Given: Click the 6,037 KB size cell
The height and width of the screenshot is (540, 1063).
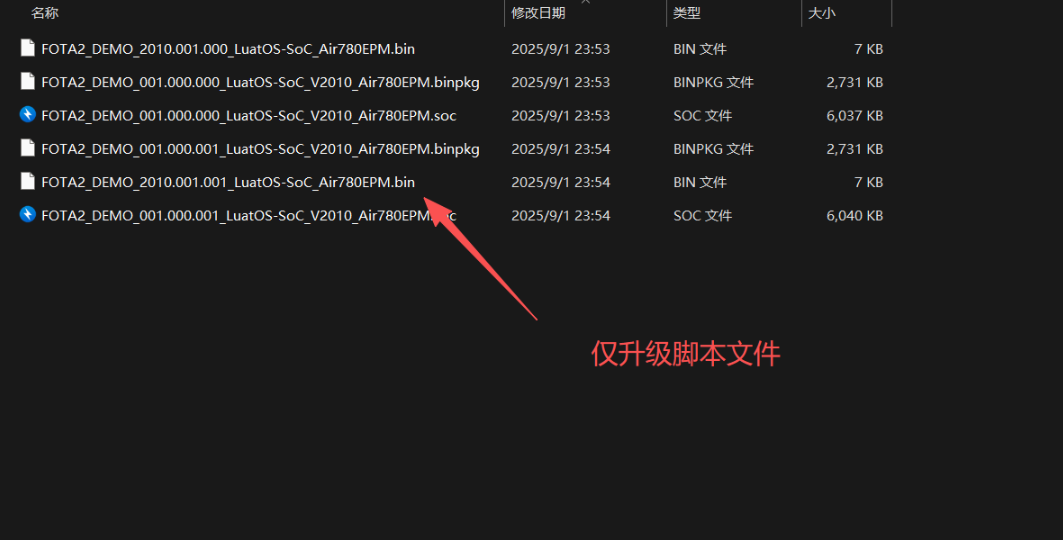Looking at the screenshot, I should 855,116.
